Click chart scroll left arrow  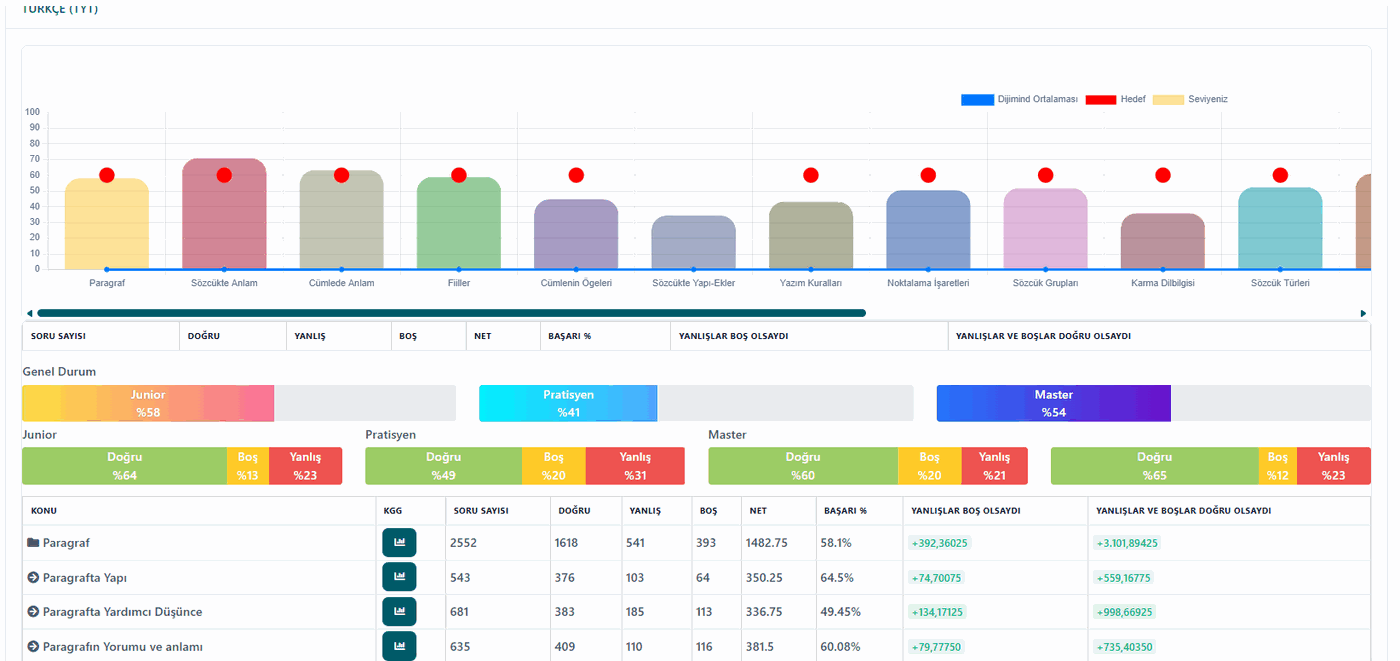point(29,313)
